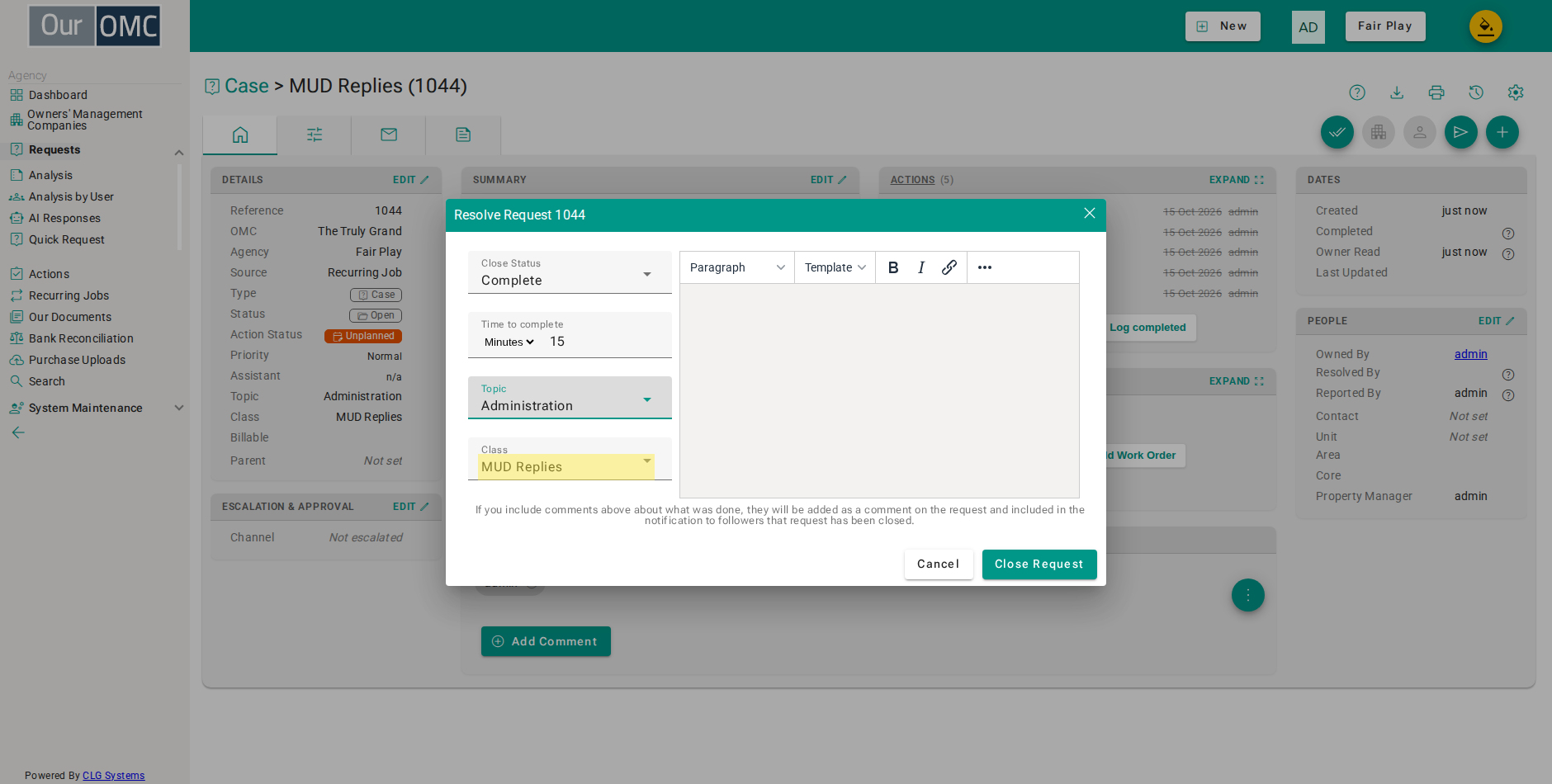Viewport: 1552px width, 784px height.
Task: Expand System Maintenance sidebar section
Action: coord(178,408)
